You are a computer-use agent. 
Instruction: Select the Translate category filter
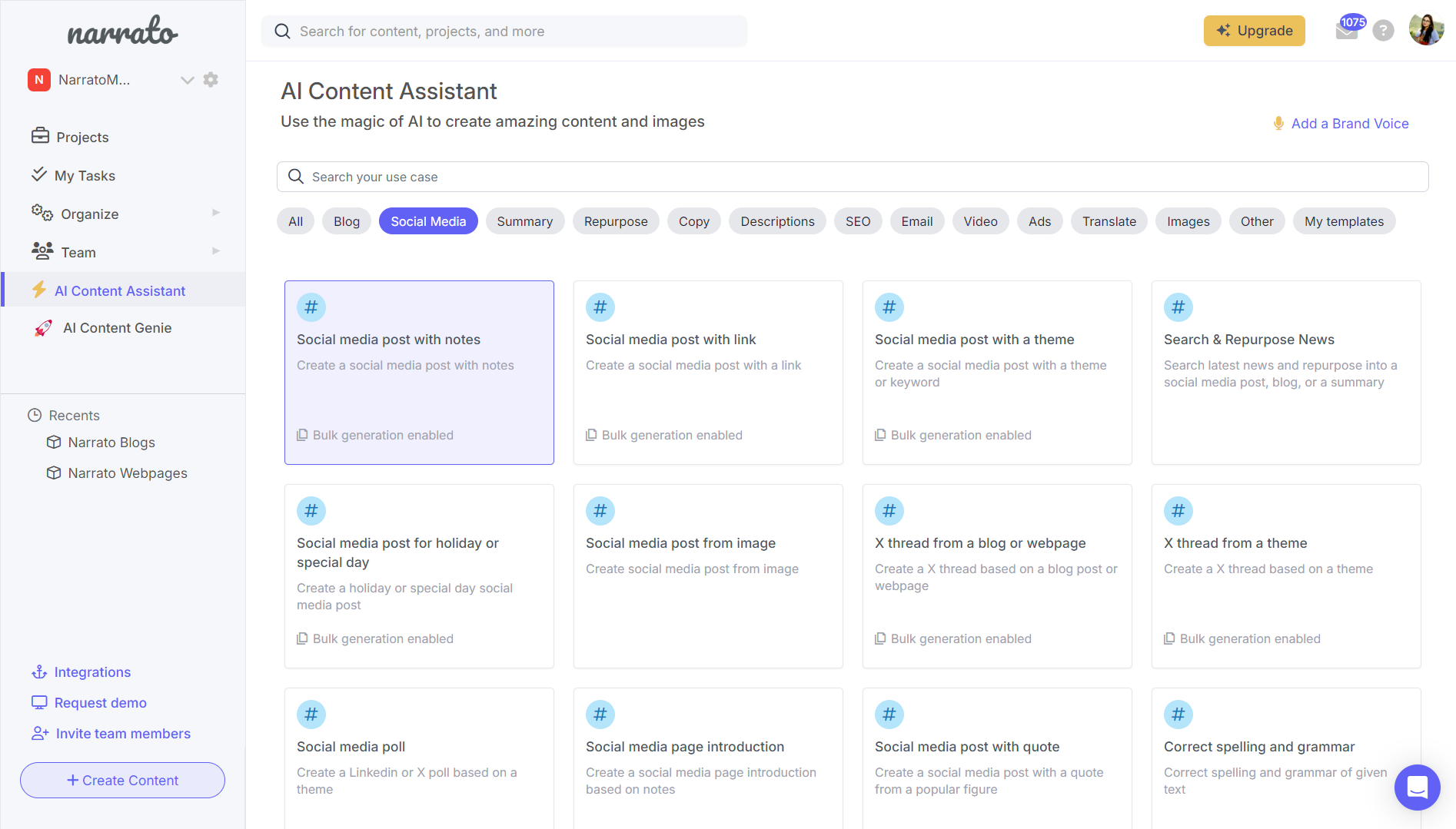[x=1109, y=221]
